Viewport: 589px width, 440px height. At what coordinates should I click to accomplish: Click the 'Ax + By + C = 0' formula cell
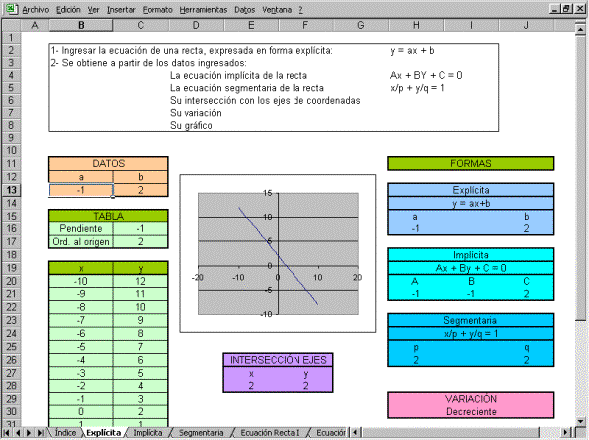point(471,268)
